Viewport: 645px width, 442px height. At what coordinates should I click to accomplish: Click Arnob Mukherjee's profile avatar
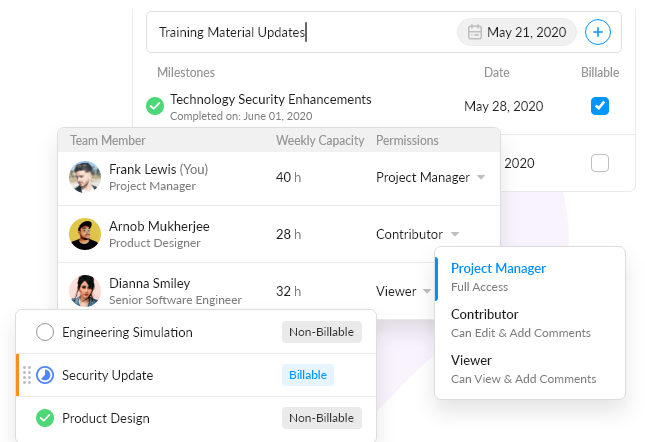click(x=85, y=234)
